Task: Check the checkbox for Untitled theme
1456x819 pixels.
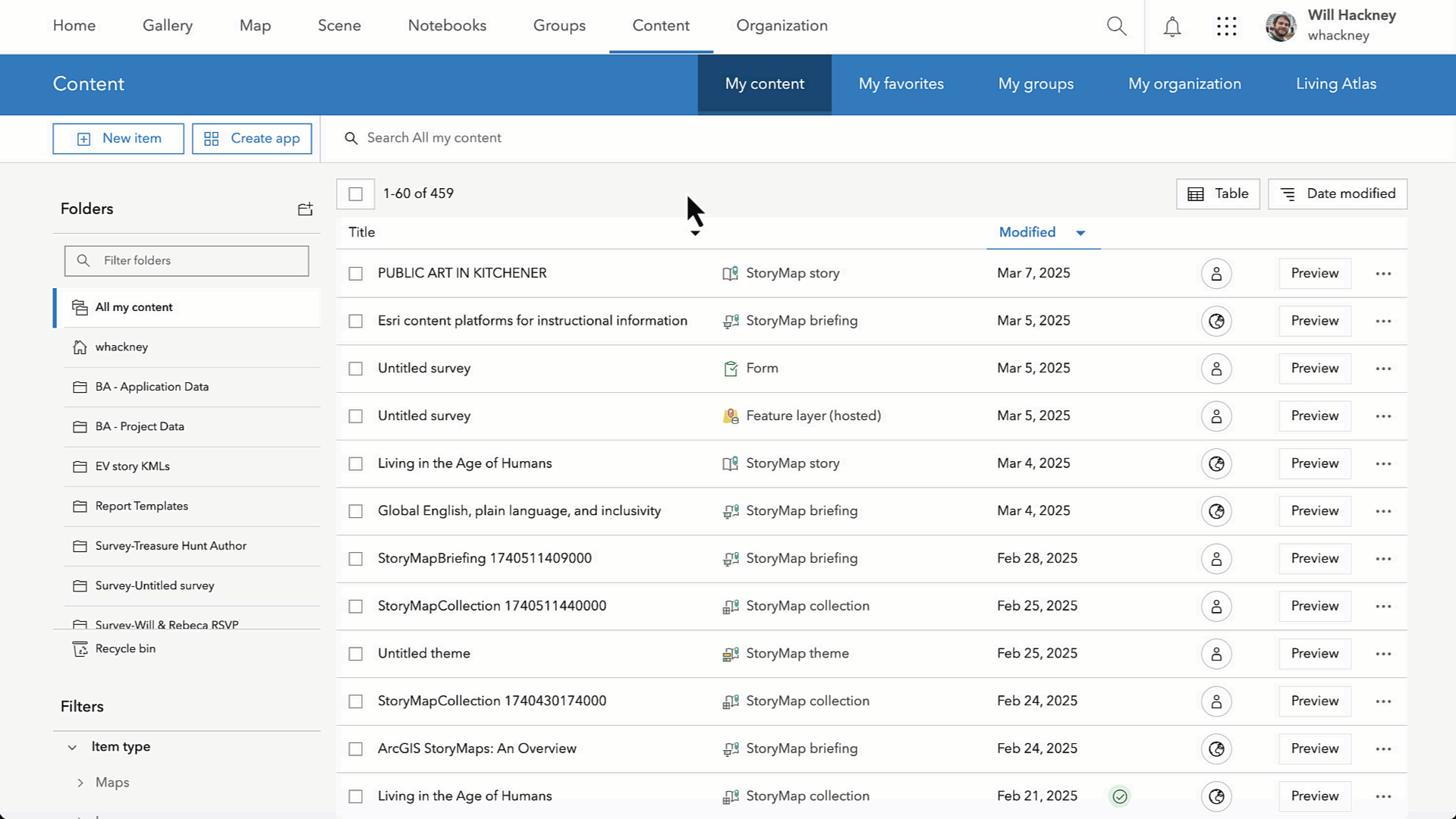Action: 355,654
